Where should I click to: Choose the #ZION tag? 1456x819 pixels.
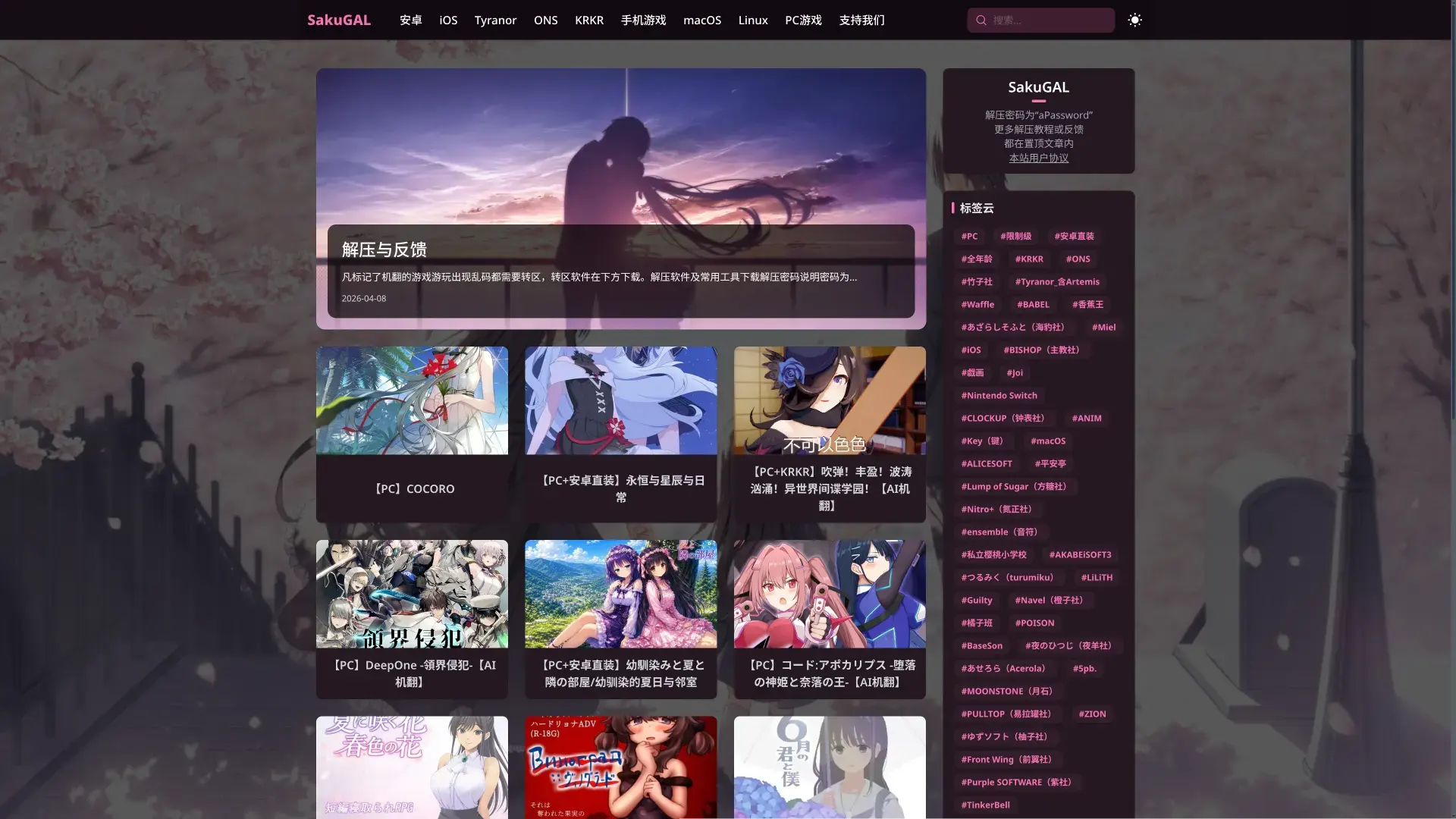point(1092,714)
